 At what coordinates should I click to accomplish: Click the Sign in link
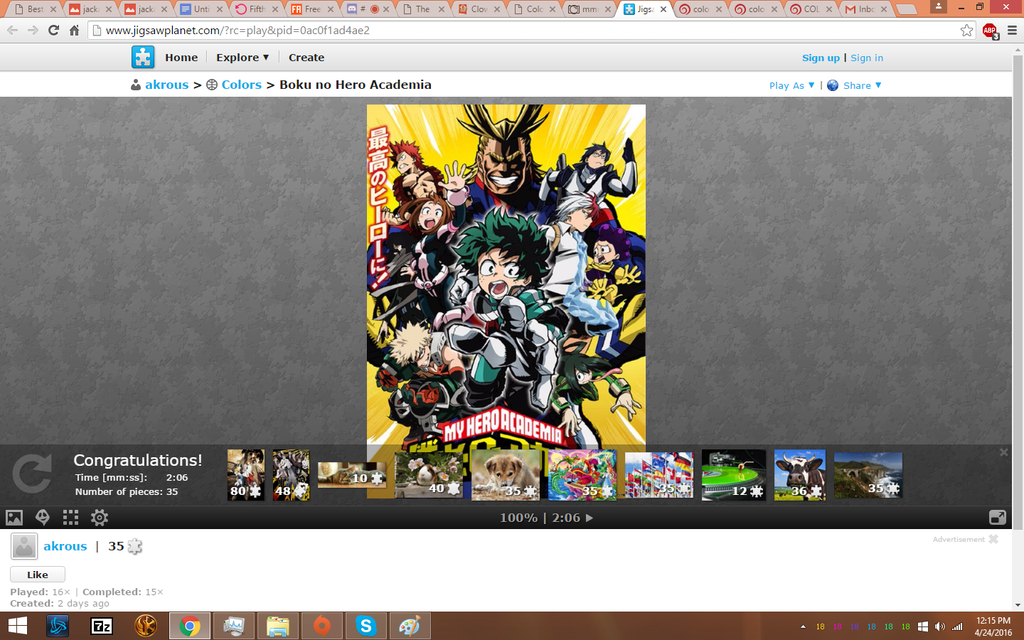[x=867, y=58]
